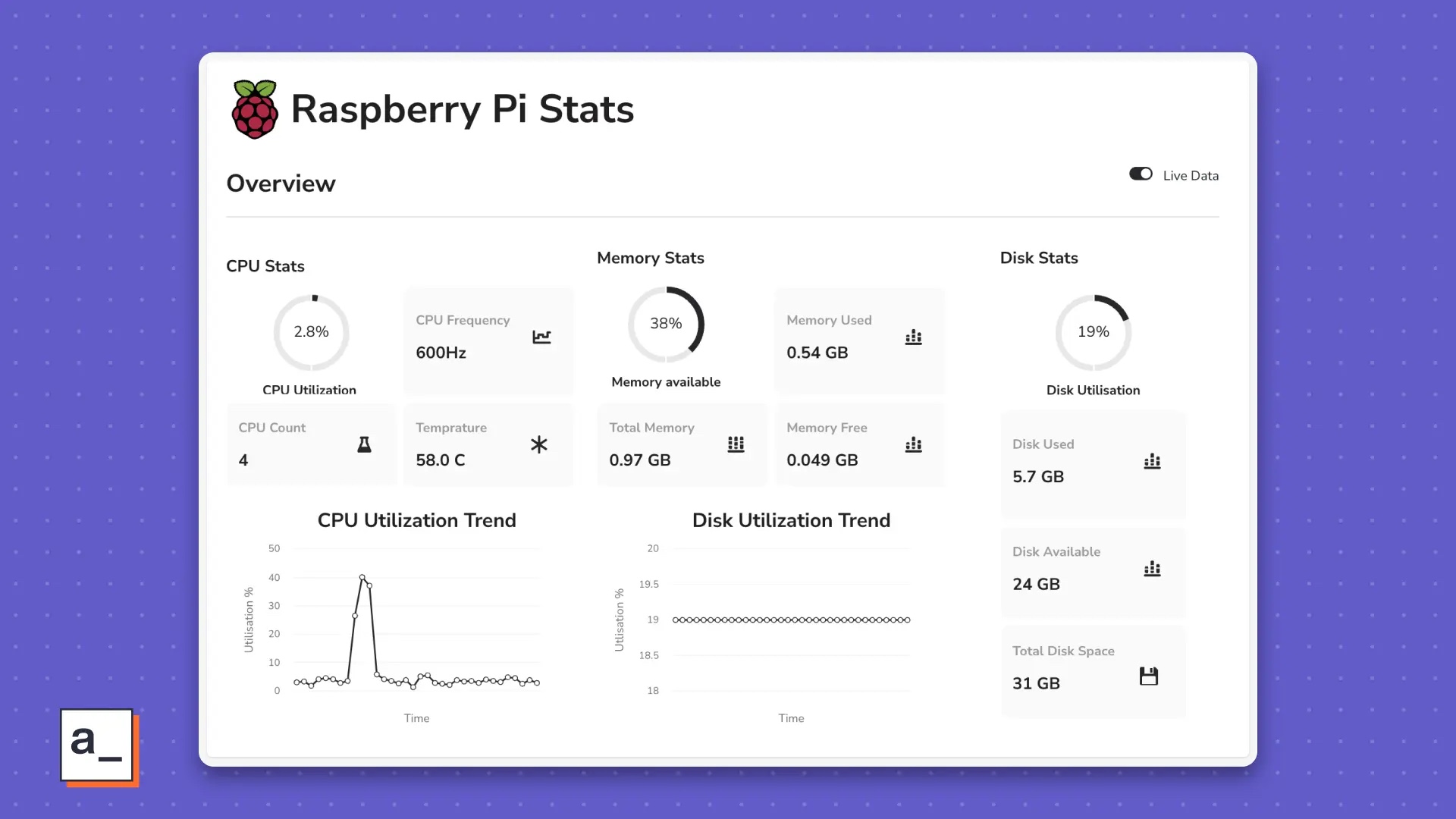The height and width of the screenshot is (819, 1456).
Task: Toggle the Live Data switch
Action: pos(1140,174)
